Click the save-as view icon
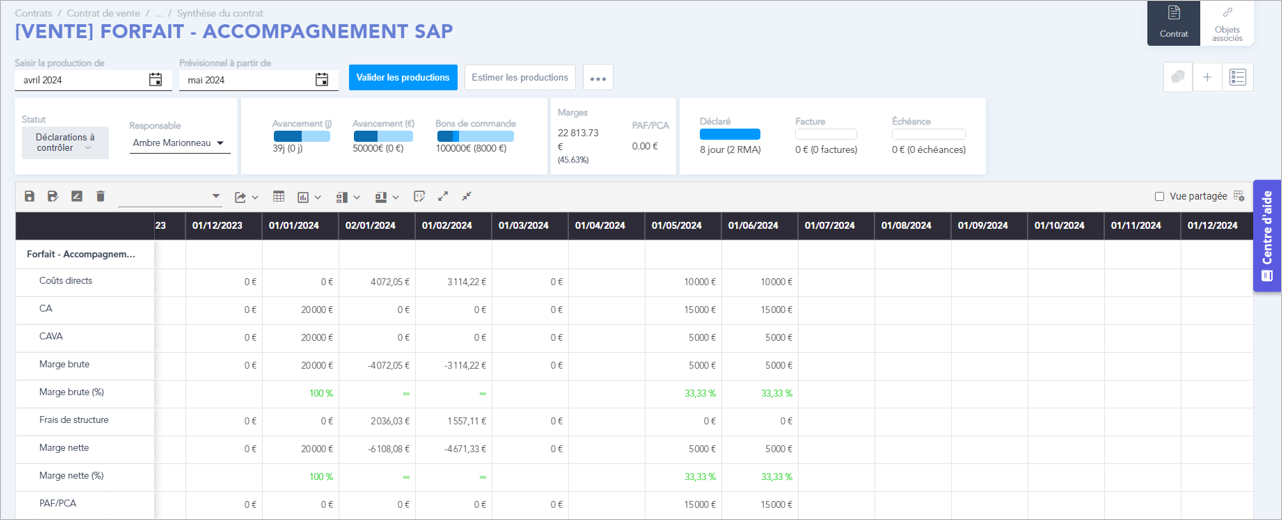The height and width of the screenshot is (520, 1282). point(53,197)
